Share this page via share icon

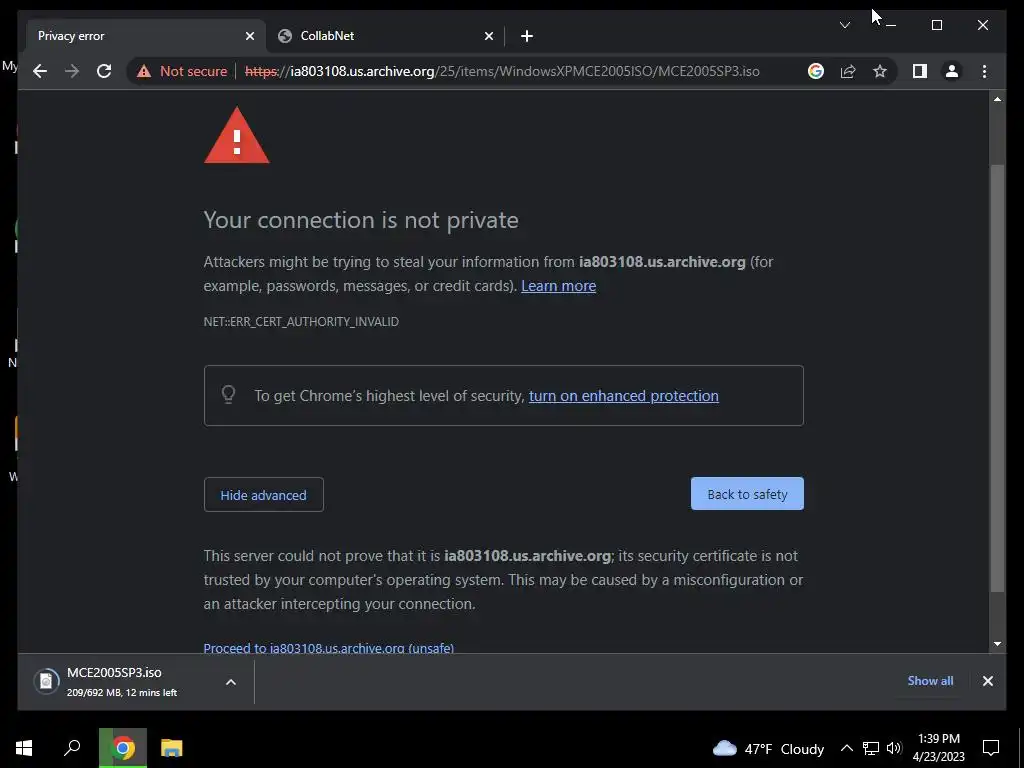[x=848, y=71]
